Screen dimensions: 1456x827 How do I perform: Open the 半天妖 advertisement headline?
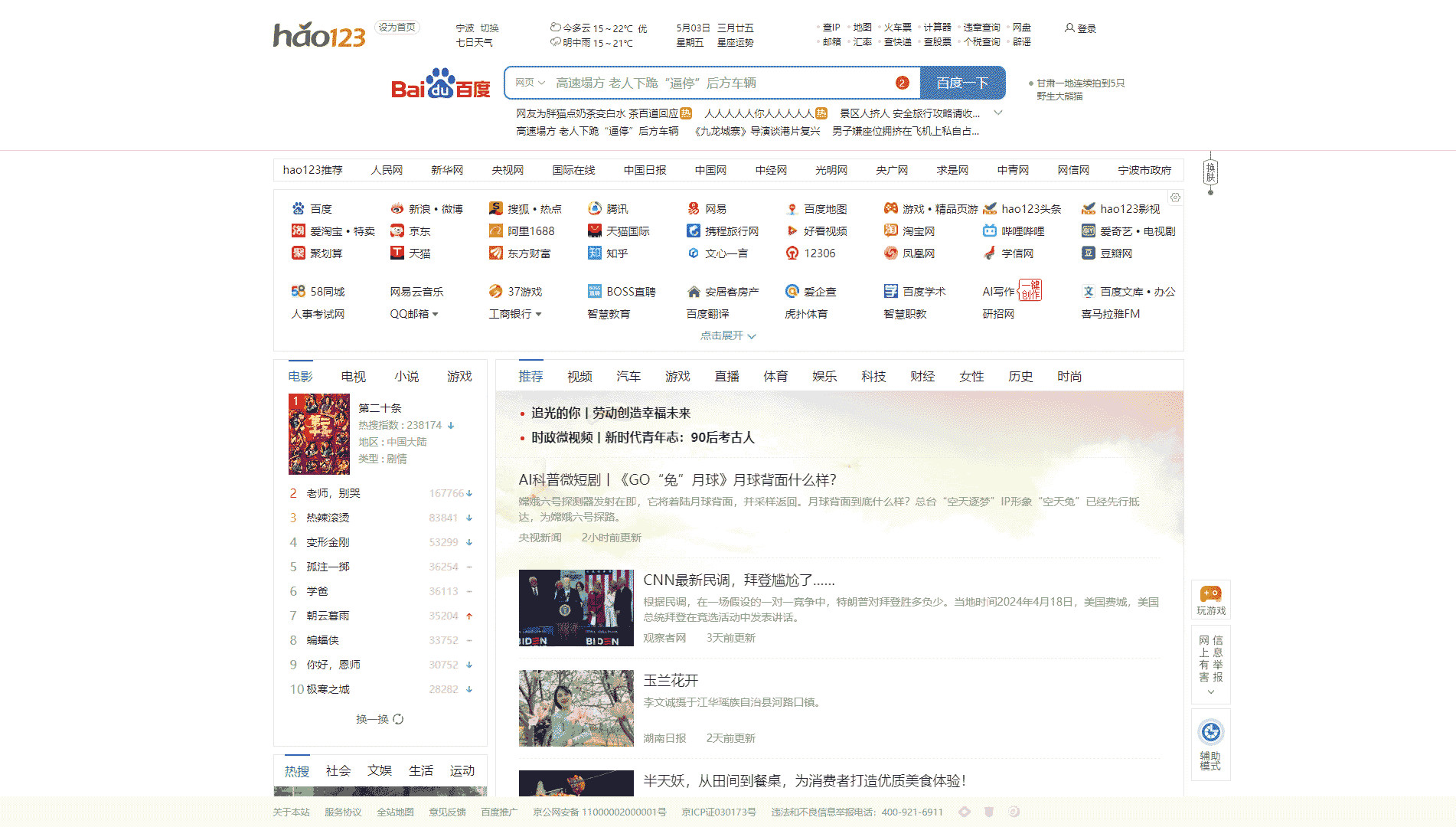(805, 780)
